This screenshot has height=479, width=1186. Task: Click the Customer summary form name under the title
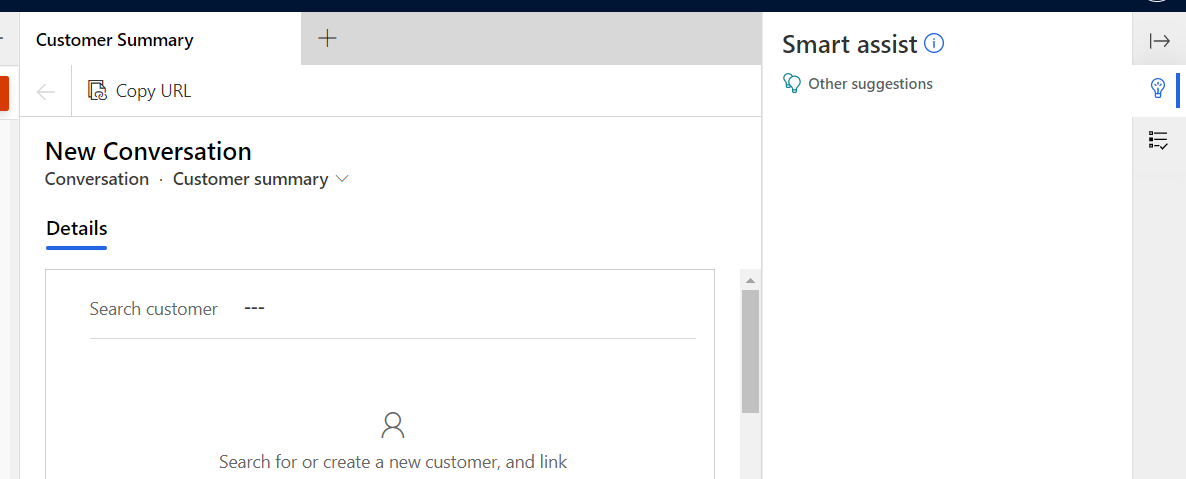coord(250,179)
